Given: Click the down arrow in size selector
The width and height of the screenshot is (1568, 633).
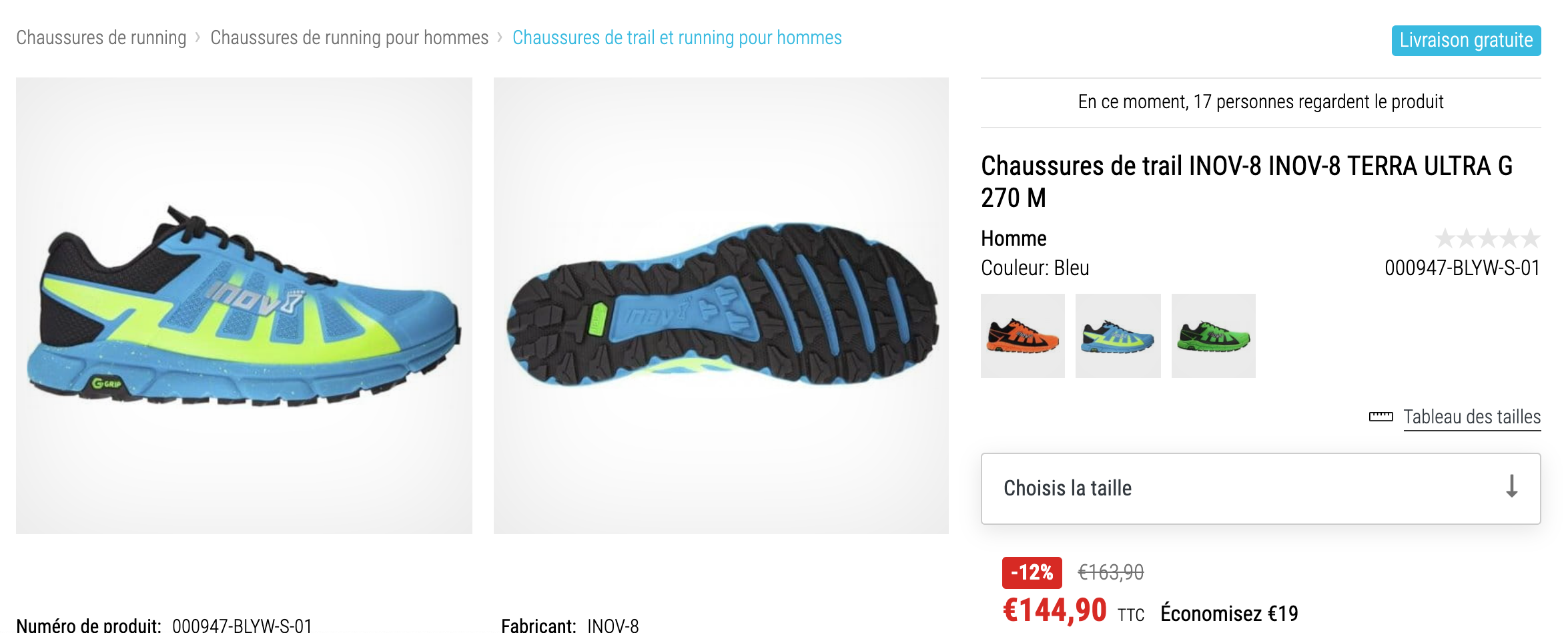Looking at the screenshot, I should tap(1512, 487).
